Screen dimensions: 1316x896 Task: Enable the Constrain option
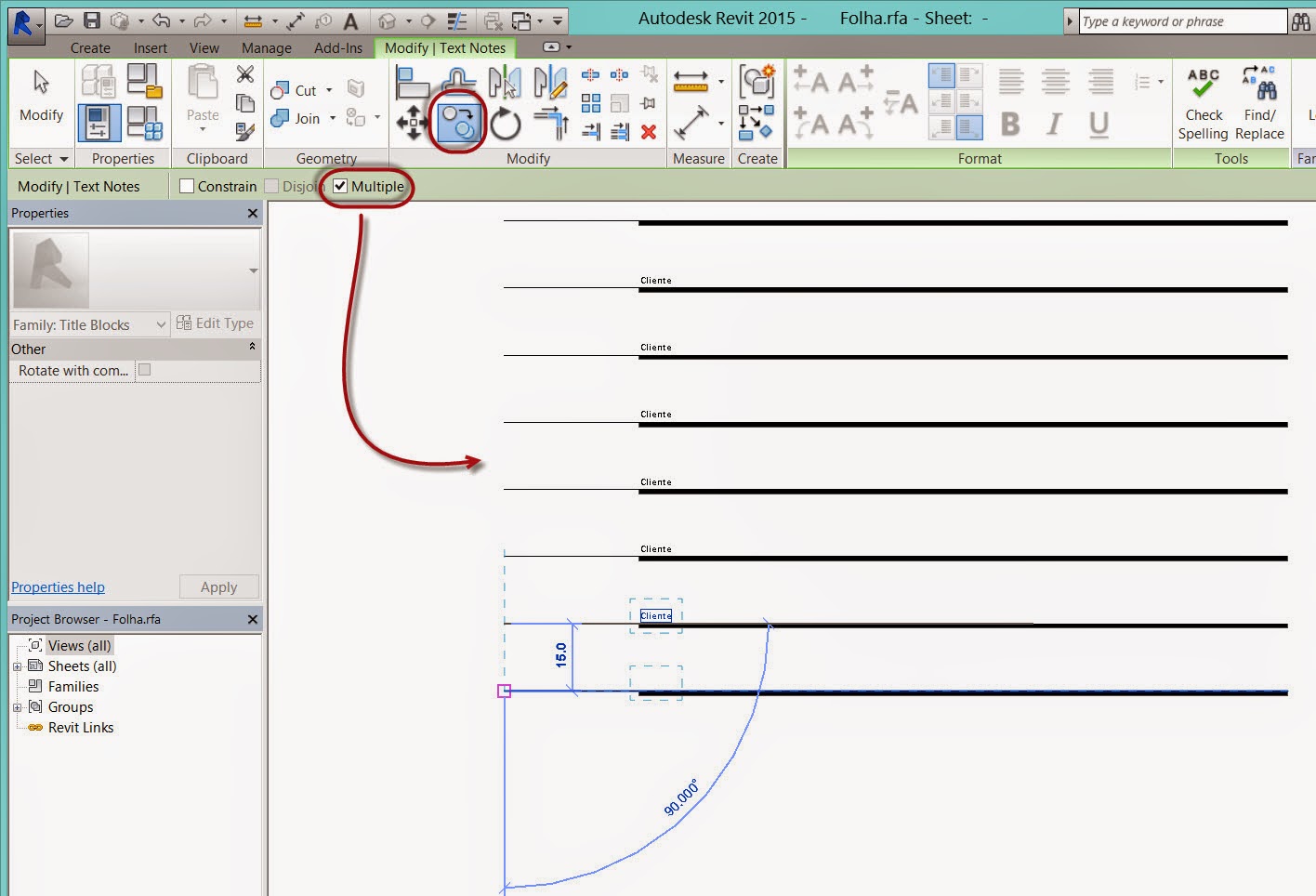[x=186, y=186]
